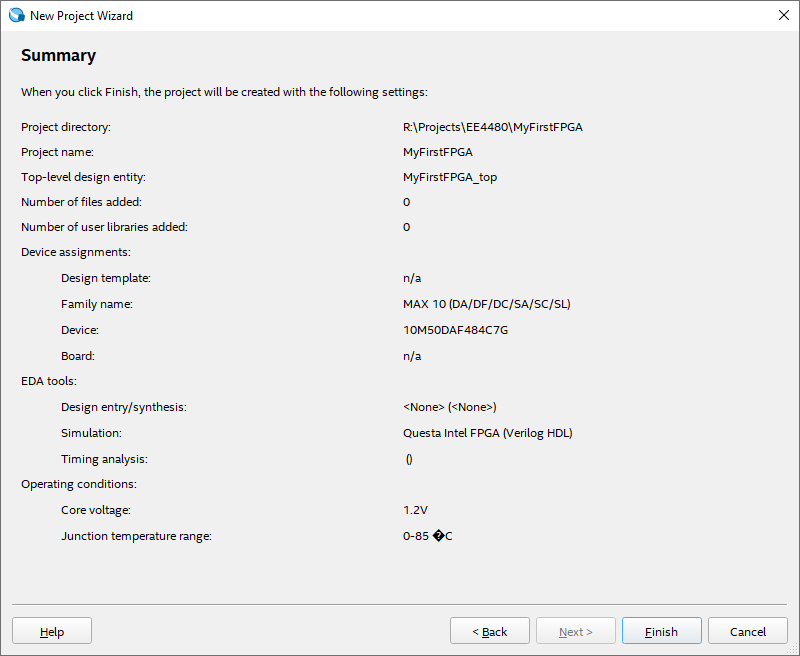Click the Questa Intel FPGA simulation value

point(487,433)
